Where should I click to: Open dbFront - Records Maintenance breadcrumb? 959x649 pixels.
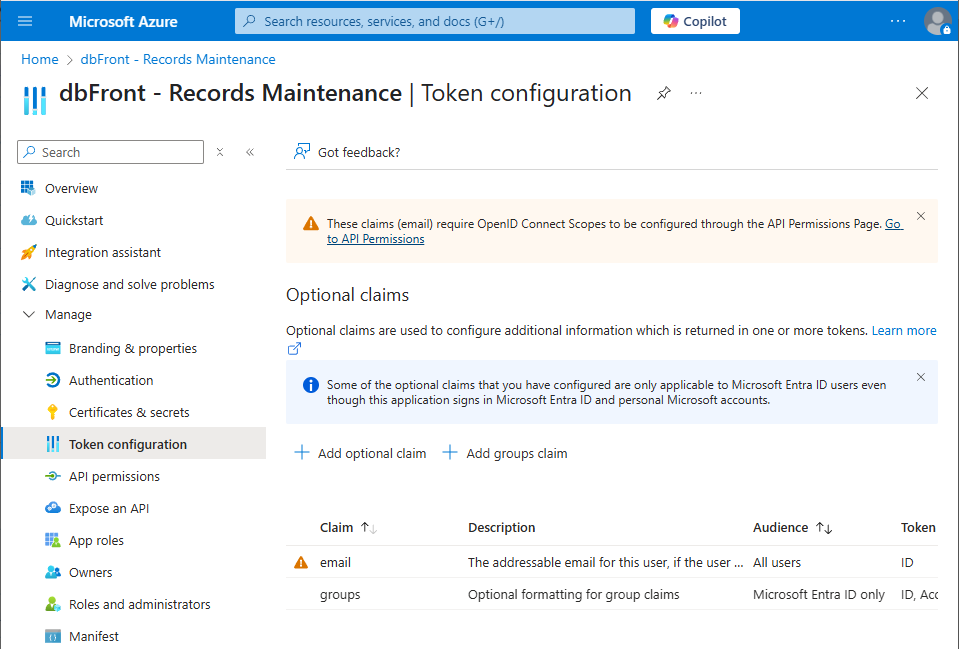[x=178, y=59]
